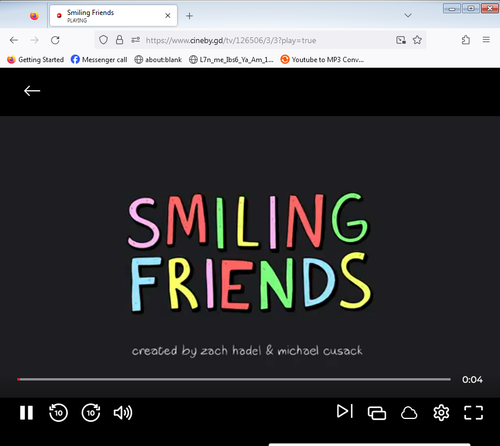Open player settings gear
This screenshot has width=500, height=446.
pos(441,413)
